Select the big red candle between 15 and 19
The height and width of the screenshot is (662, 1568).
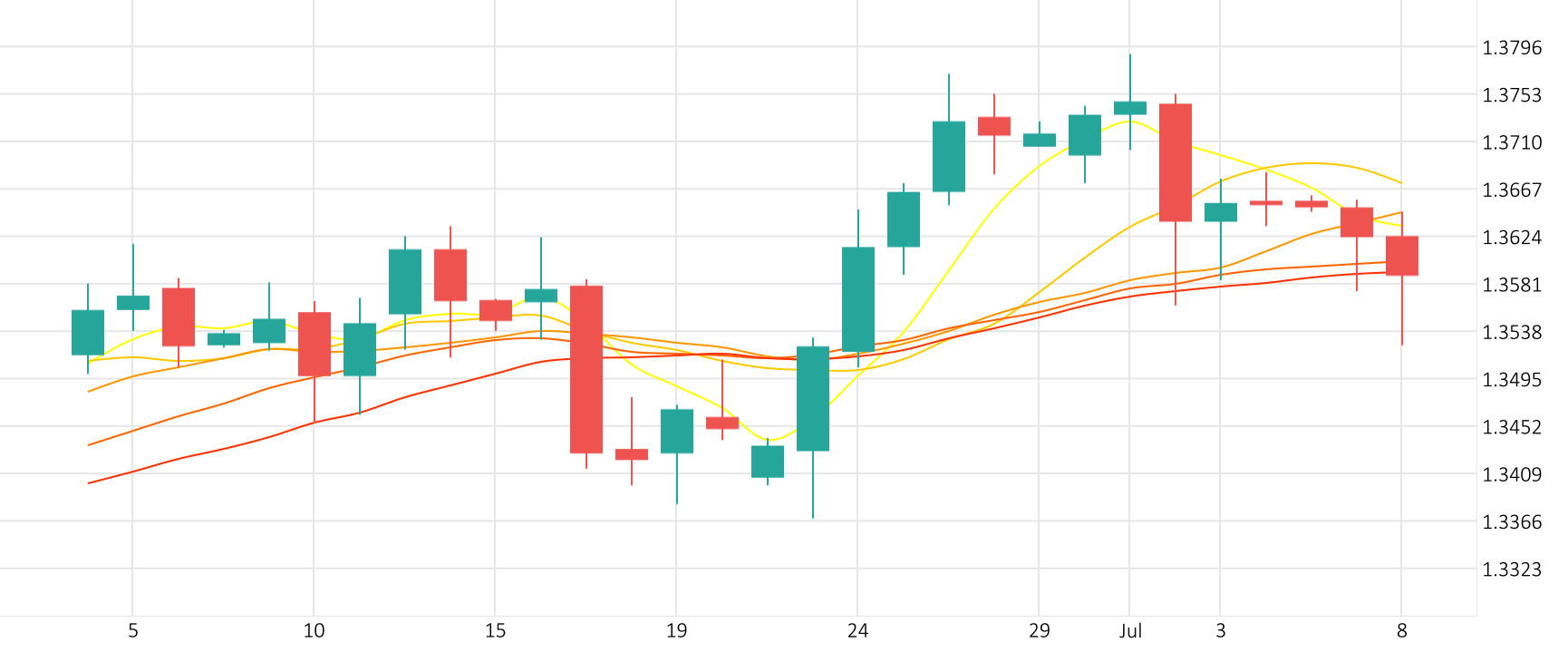[x=586, y=369]
